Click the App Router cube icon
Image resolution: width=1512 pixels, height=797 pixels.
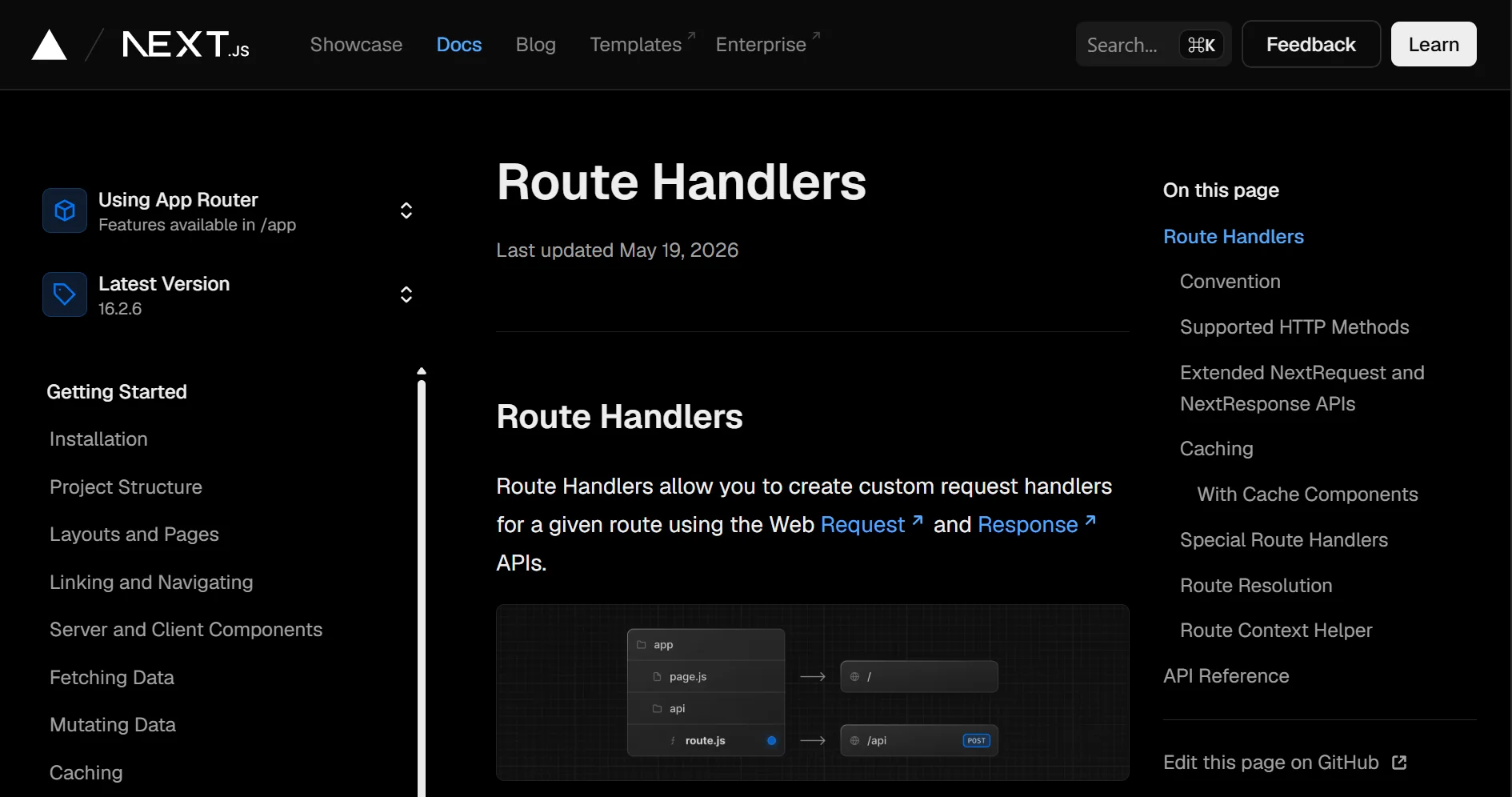point(65,210)
